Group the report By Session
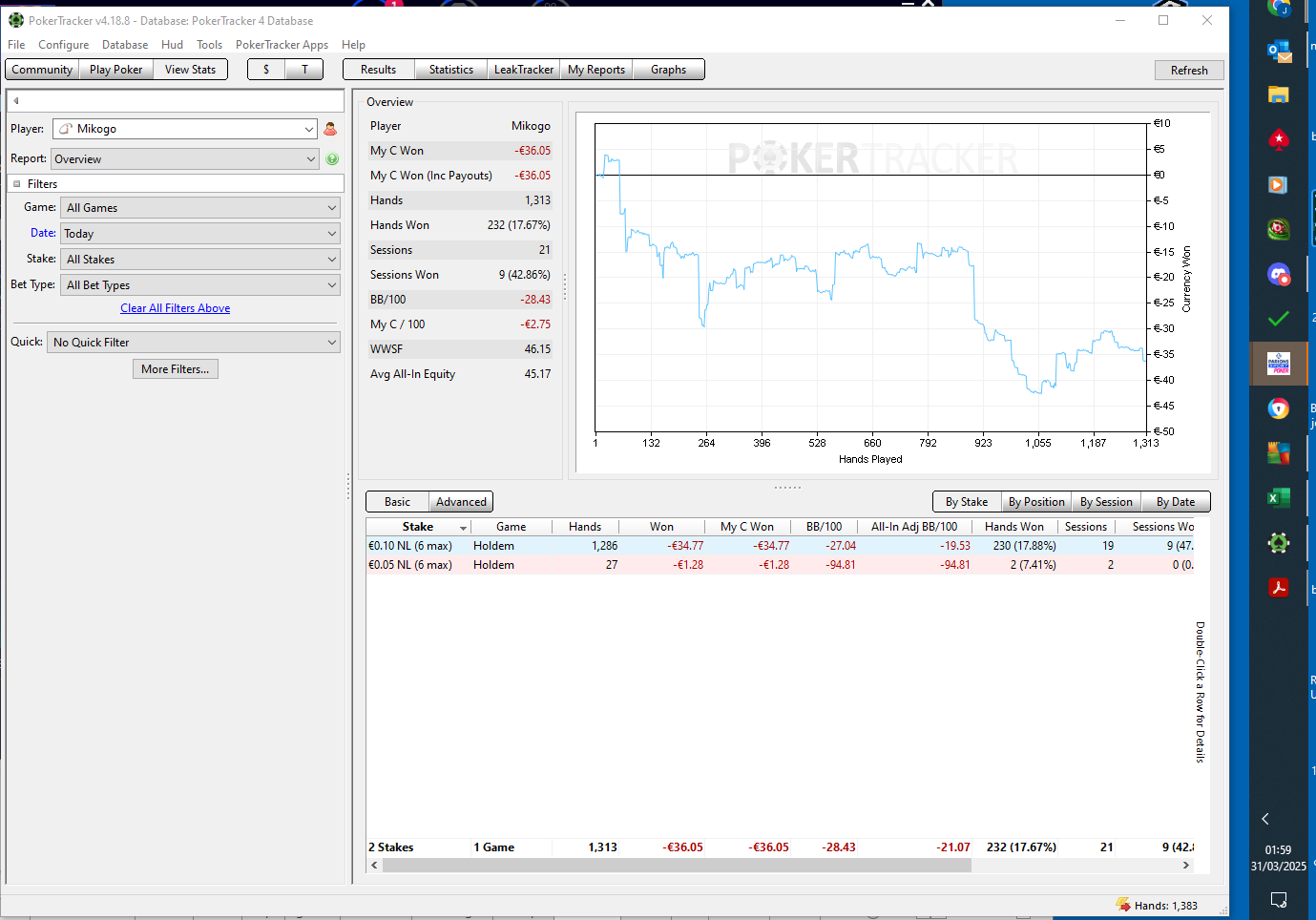Viewport: 1316px width, 920px height. [x=1106, y=502]
